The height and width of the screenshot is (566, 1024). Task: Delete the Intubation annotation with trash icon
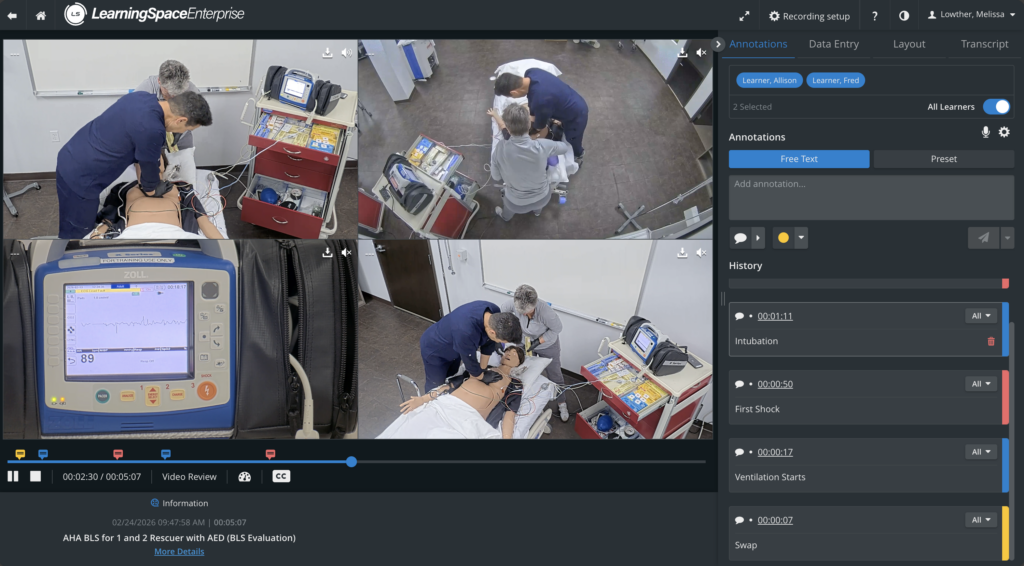991,341
